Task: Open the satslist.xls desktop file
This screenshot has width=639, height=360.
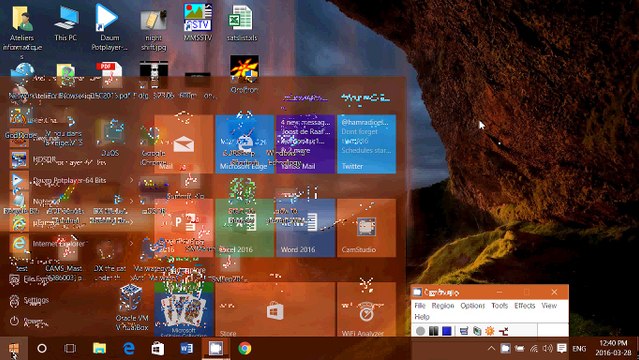Action: tap(242, 23)
